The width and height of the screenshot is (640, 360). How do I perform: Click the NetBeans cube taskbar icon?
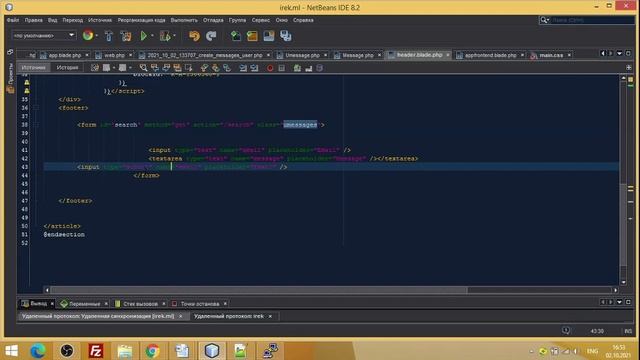(212, 351)
